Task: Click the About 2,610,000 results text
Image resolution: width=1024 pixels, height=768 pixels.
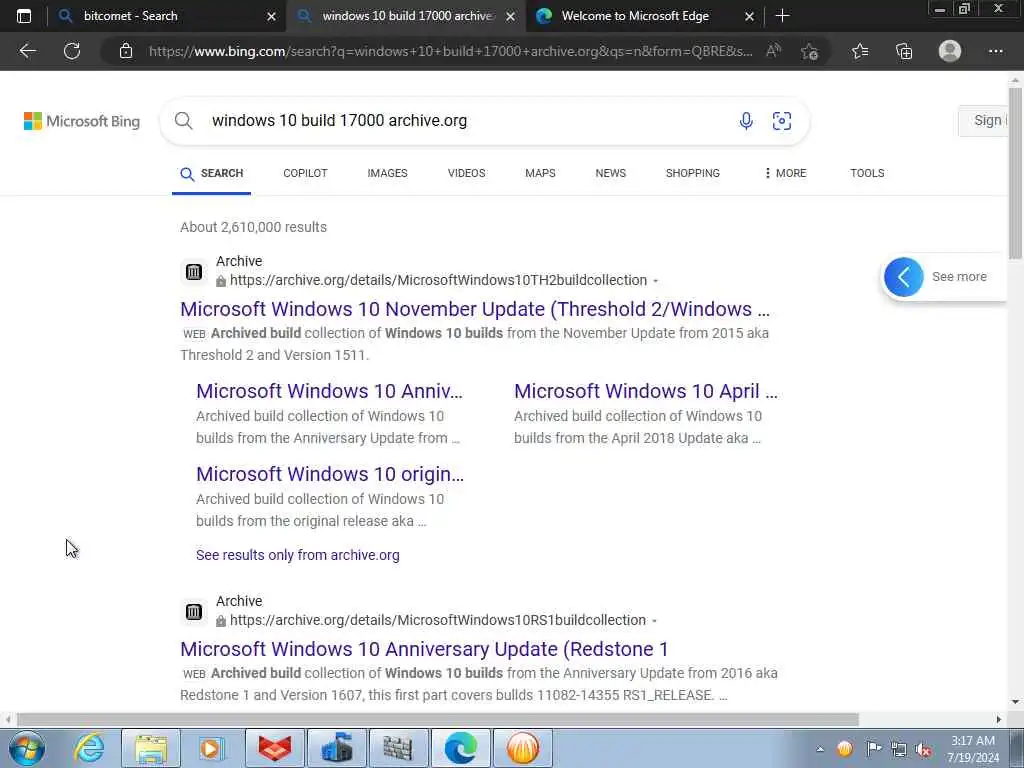Action: pyautogui.click(x=253, y=227)
